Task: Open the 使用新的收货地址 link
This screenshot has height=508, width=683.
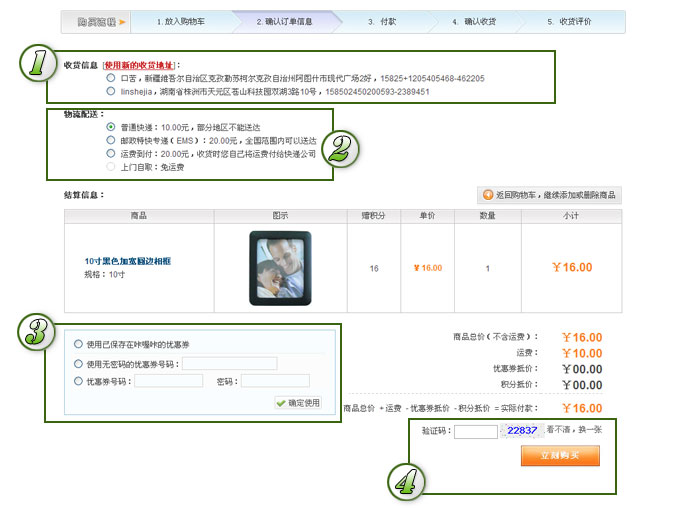Action: (x=139, y=65)
